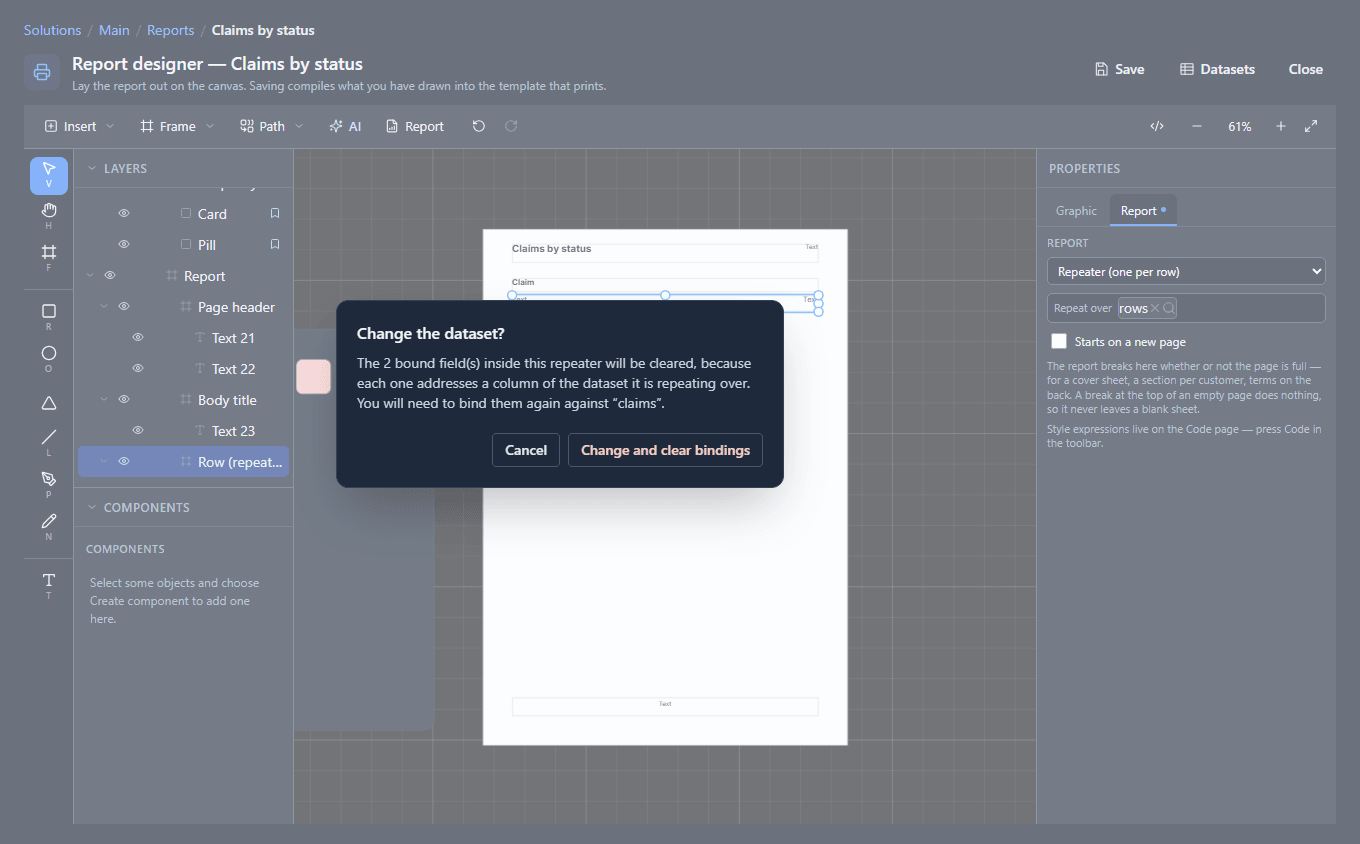Image resolution: width=1360 pixels, height=844 pixels.
Task: Hide the Pill layer with its eye icon
Action: pyautogui.click(x=124, y=245)
